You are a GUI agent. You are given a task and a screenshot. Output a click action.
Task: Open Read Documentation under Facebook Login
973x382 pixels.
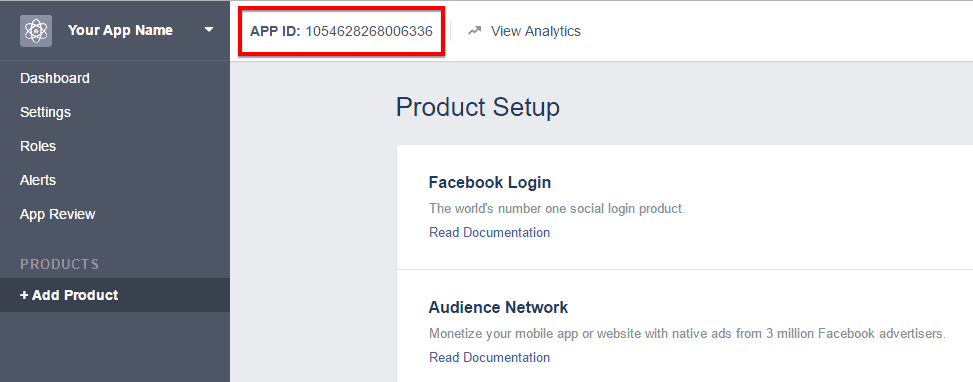(x=489, y=233)
